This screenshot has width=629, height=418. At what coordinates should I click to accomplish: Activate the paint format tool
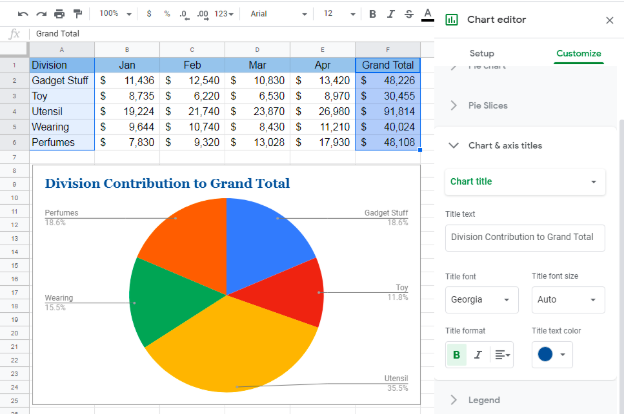(77, 14)
